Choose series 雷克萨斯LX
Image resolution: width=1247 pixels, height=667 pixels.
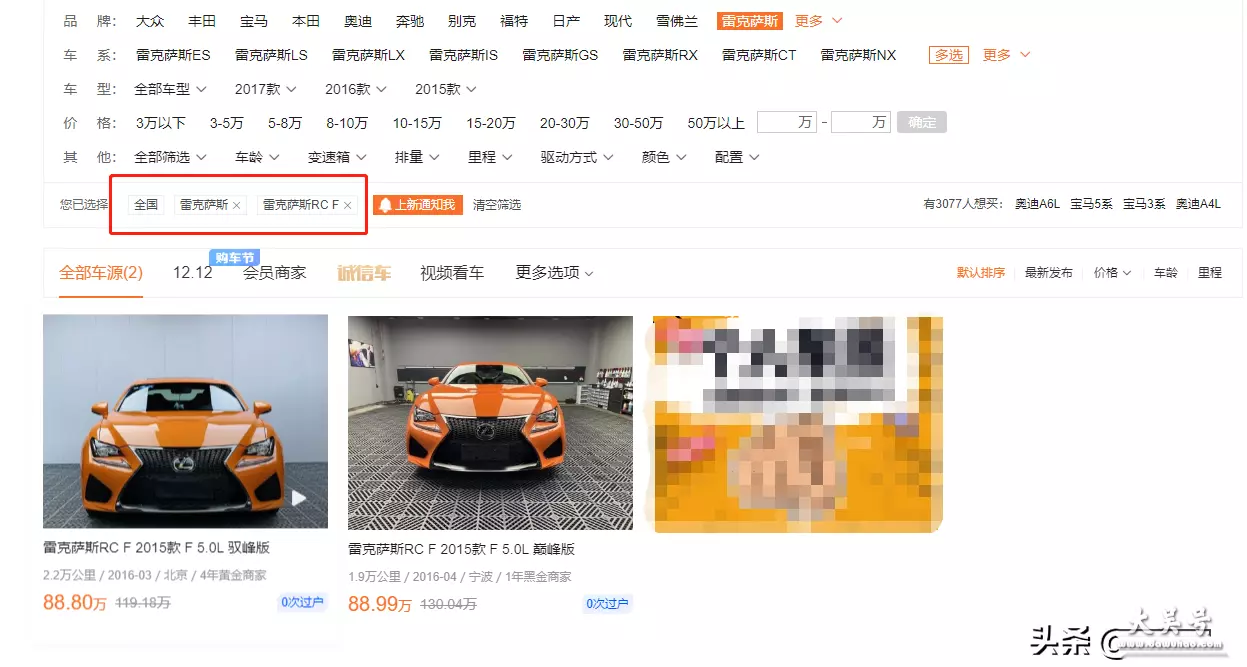(368, 55)
